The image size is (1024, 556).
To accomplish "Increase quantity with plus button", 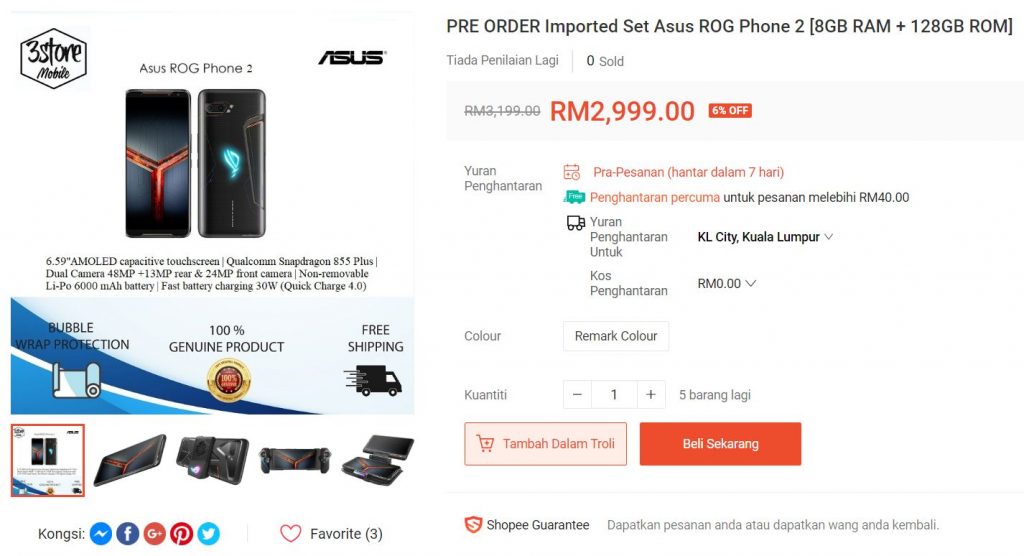I will coord(650,395).
